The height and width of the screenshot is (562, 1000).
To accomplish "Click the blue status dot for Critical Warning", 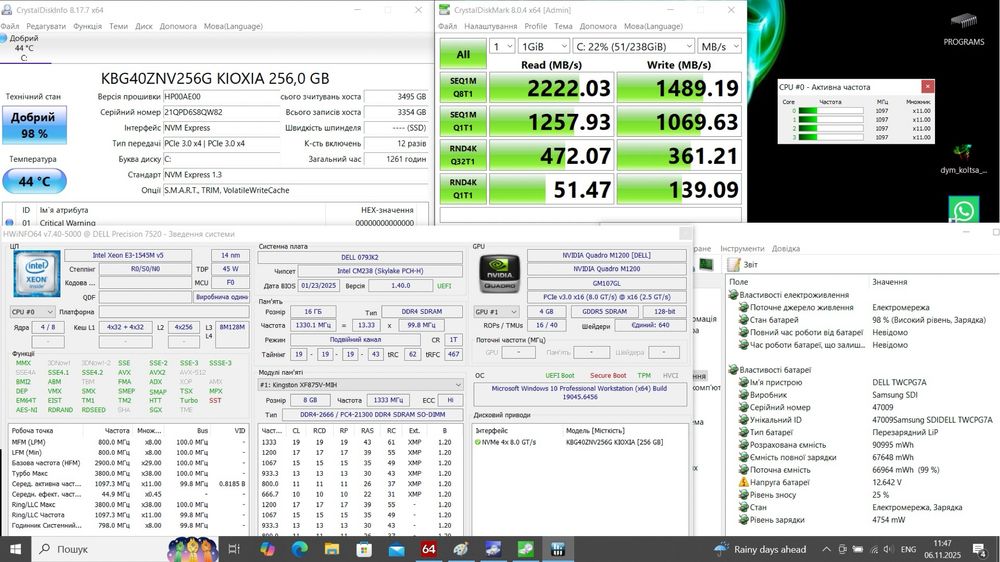I will (9, 223).
